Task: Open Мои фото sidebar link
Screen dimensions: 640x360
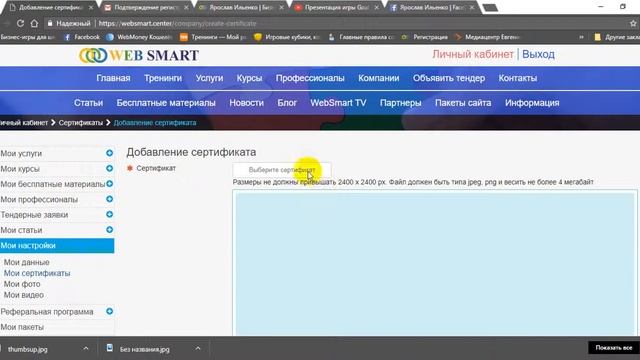Action: point(22,284)
